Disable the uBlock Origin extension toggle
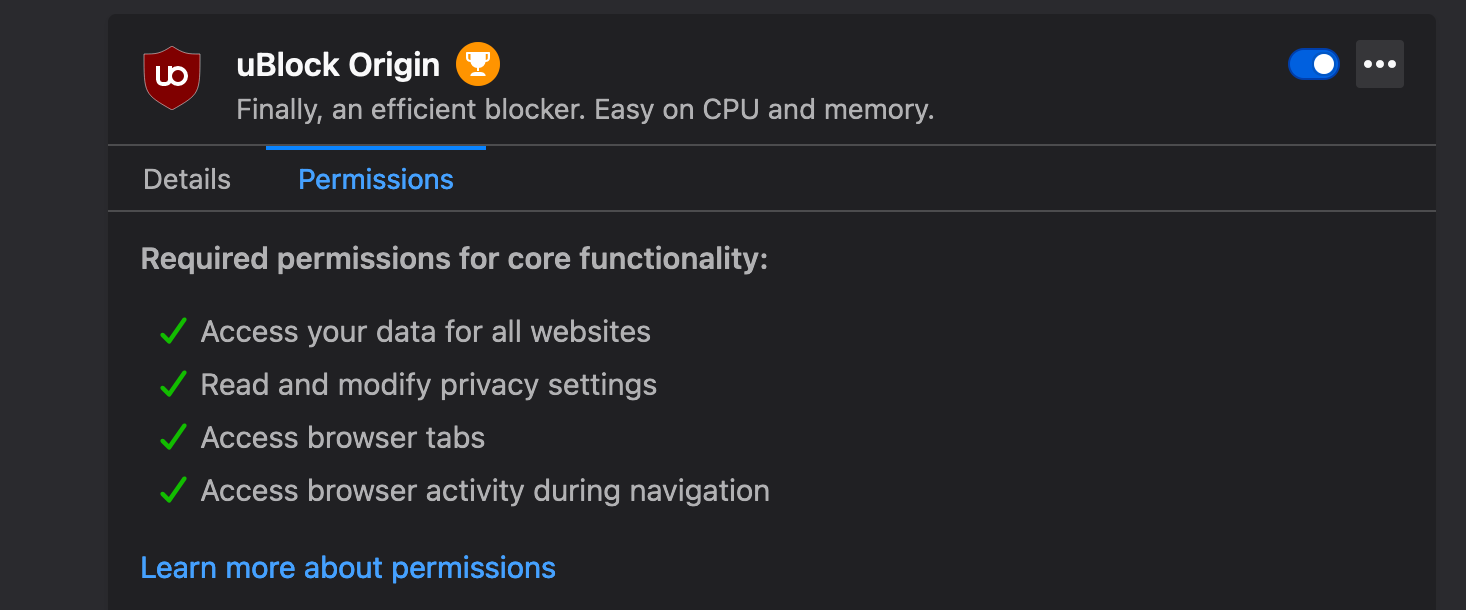The width and height of the screenshot is (1466, 610). [x=1313, y=64]
